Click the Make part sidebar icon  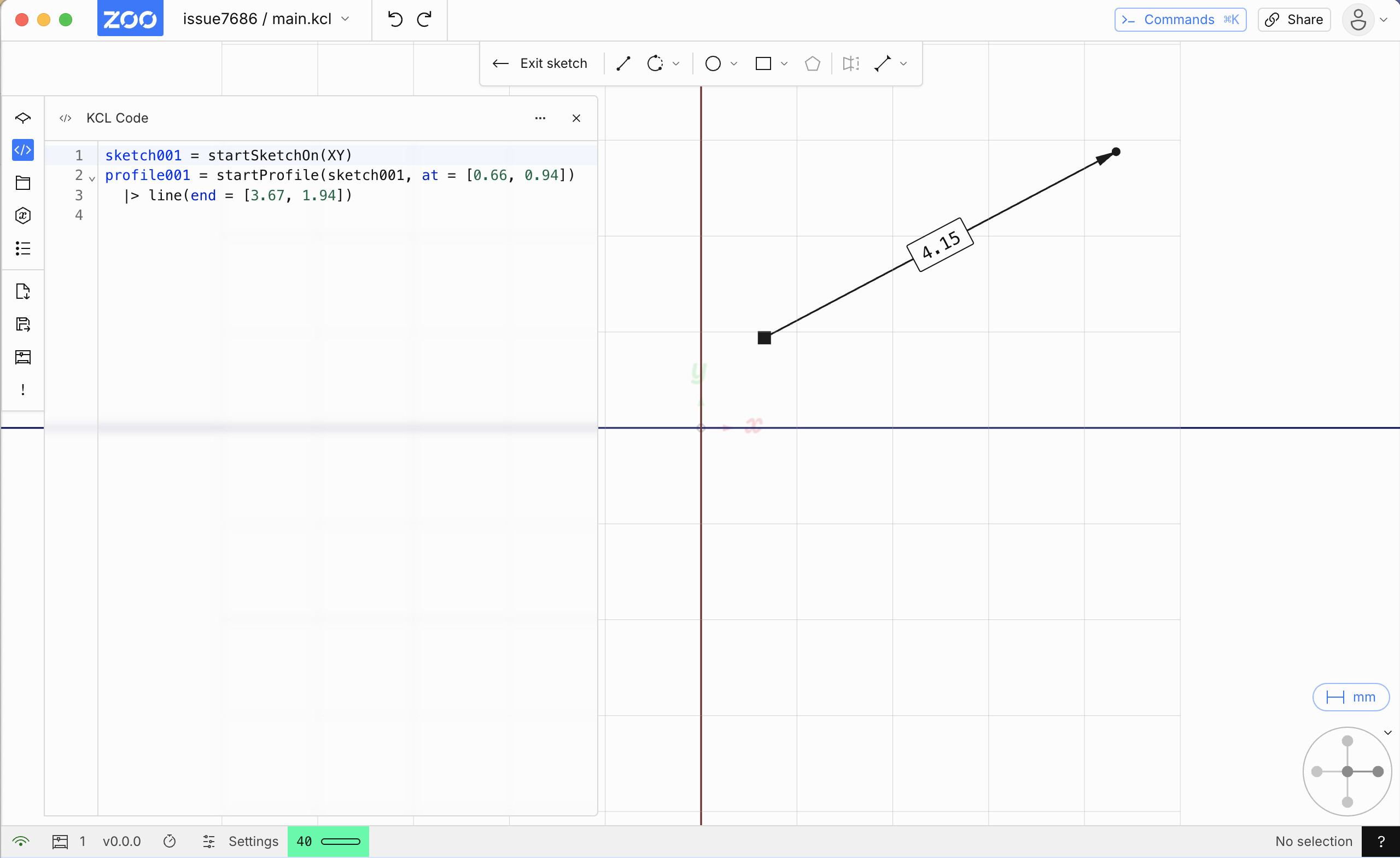[23, 357]
